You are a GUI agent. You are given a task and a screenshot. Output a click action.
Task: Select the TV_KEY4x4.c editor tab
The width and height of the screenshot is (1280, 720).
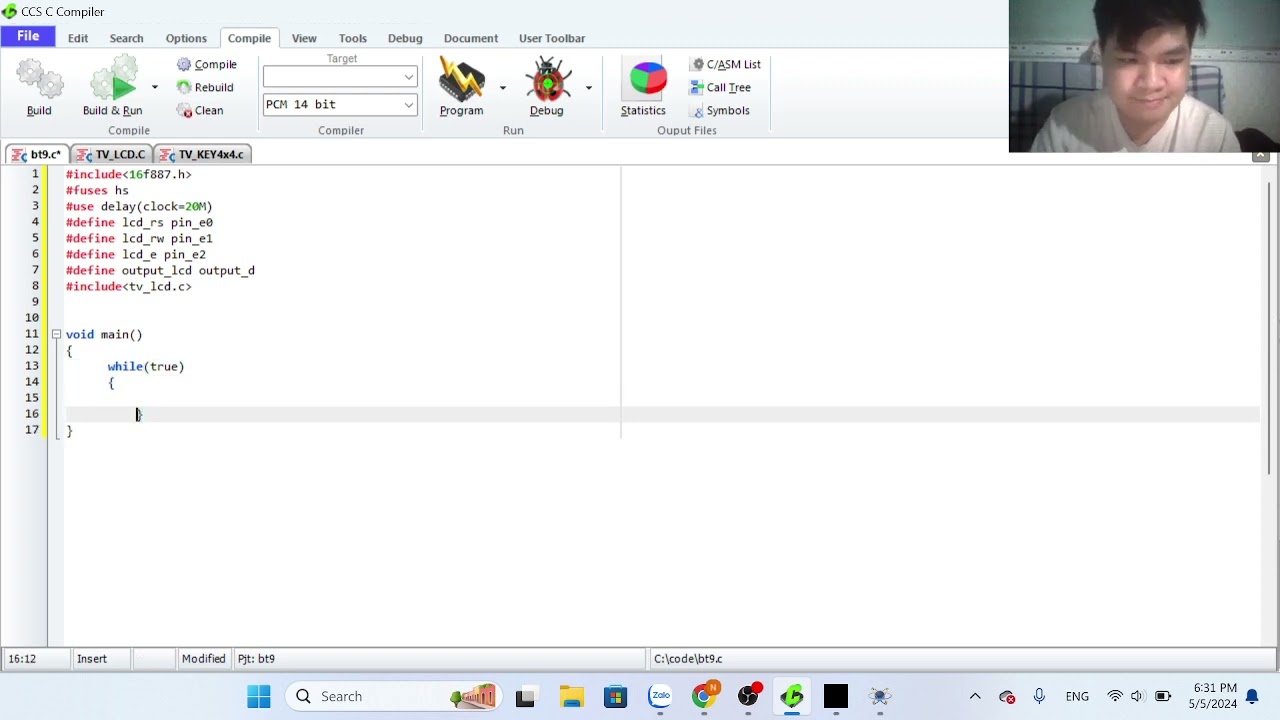point(202,154)
